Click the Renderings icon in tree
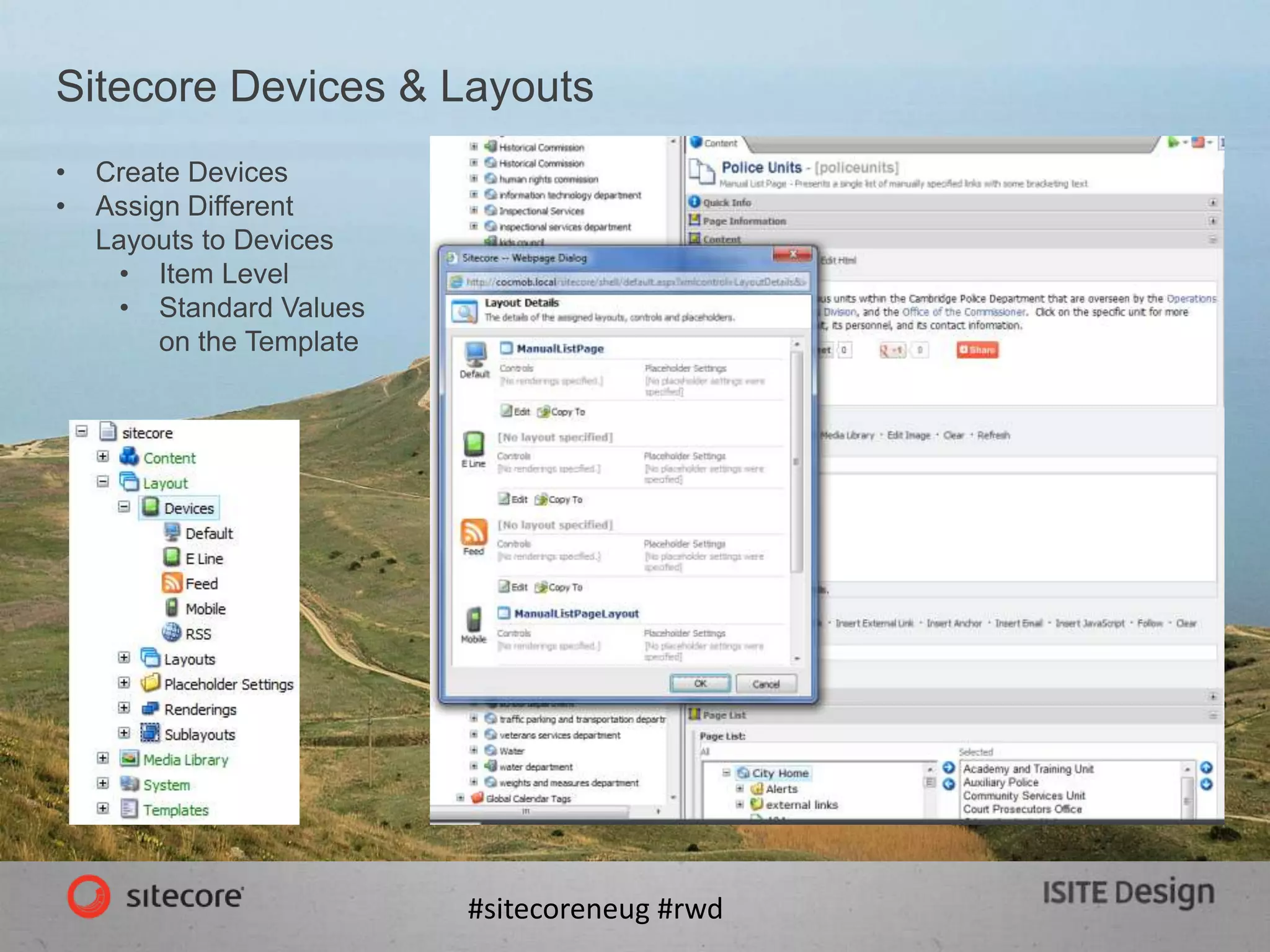The image size is (1270, 952). coord(151,708)
